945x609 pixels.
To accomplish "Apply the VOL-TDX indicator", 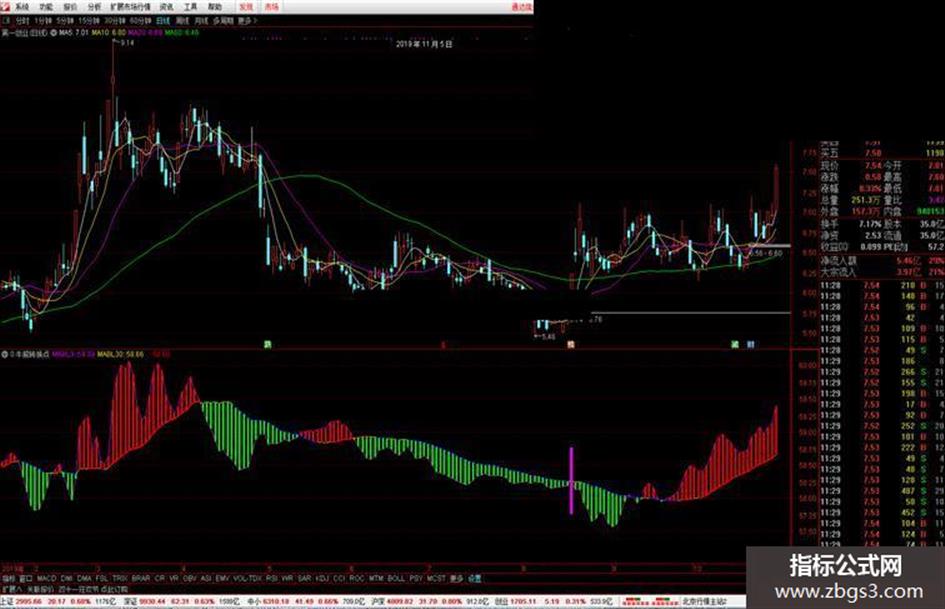I will click(247, 578).
